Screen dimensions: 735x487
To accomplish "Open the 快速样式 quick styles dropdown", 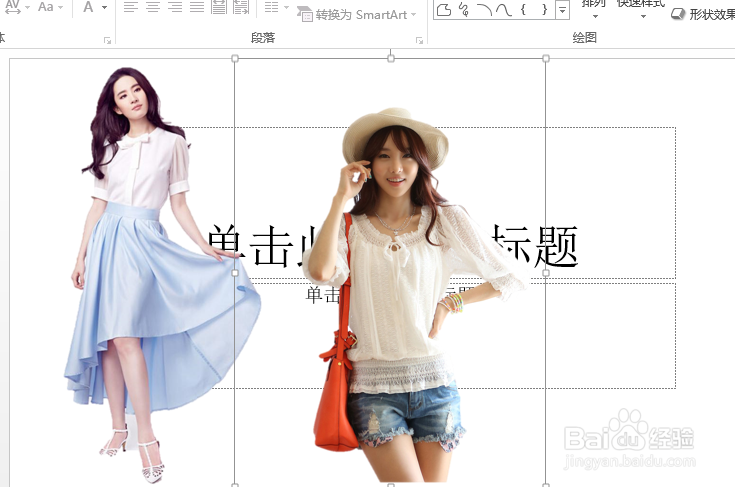I will [641, 9].
